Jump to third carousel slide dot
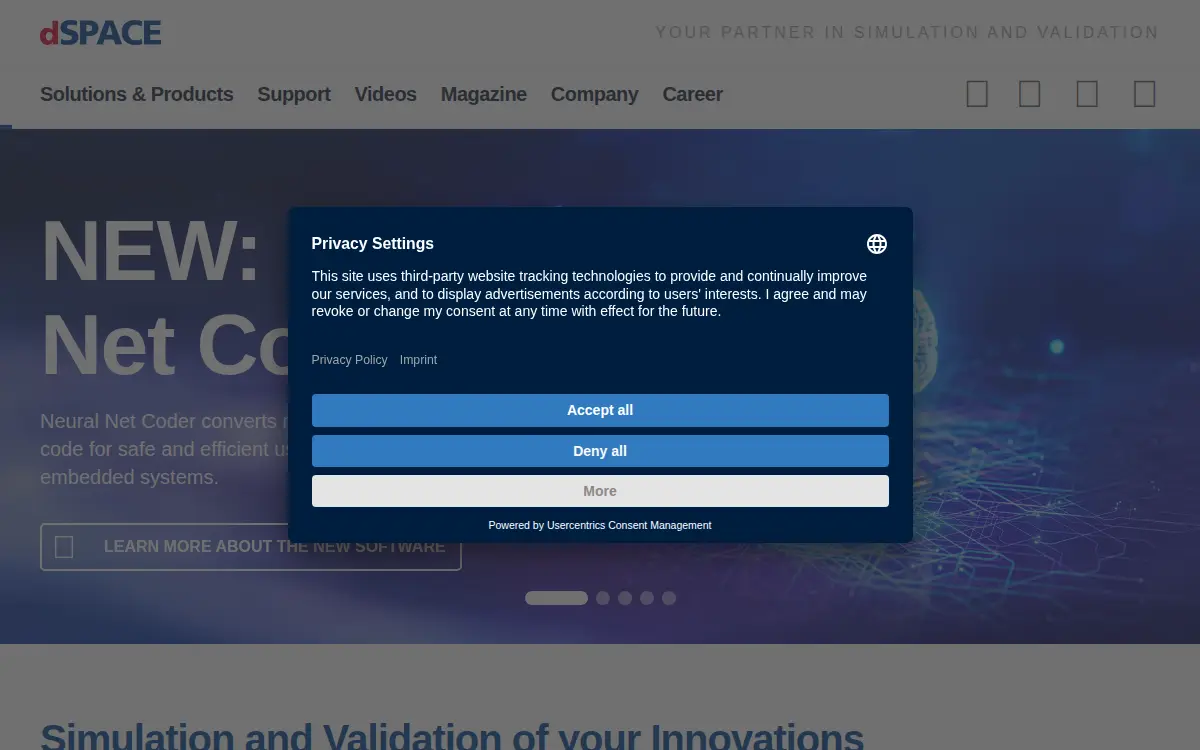The width and height of the screenshot is (1200, 750). (625, 598)
